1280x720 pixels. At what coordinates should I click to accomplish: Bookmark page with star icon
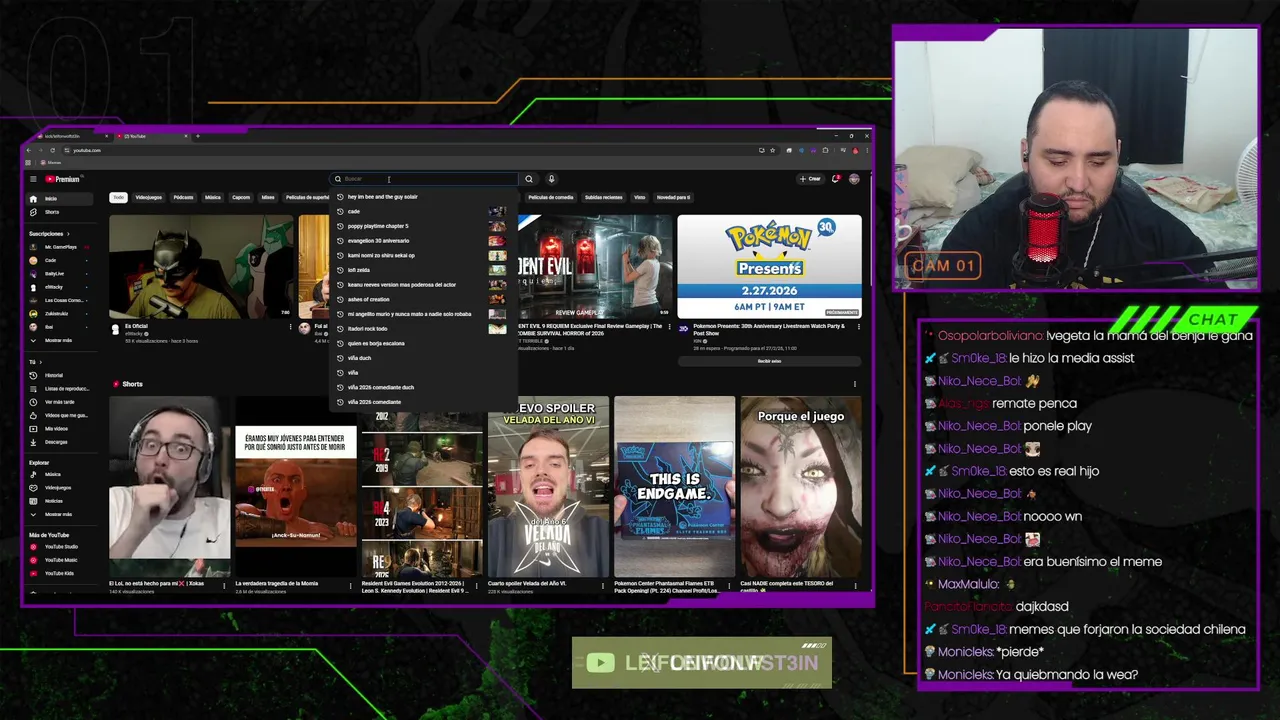click(x=771, y=150)
